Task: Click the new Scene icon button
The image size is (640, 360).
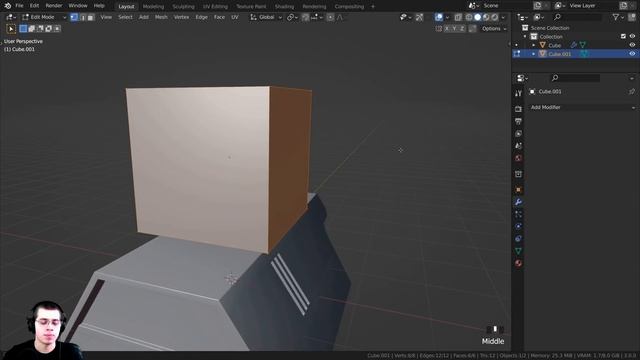Action: coord(538,6)
